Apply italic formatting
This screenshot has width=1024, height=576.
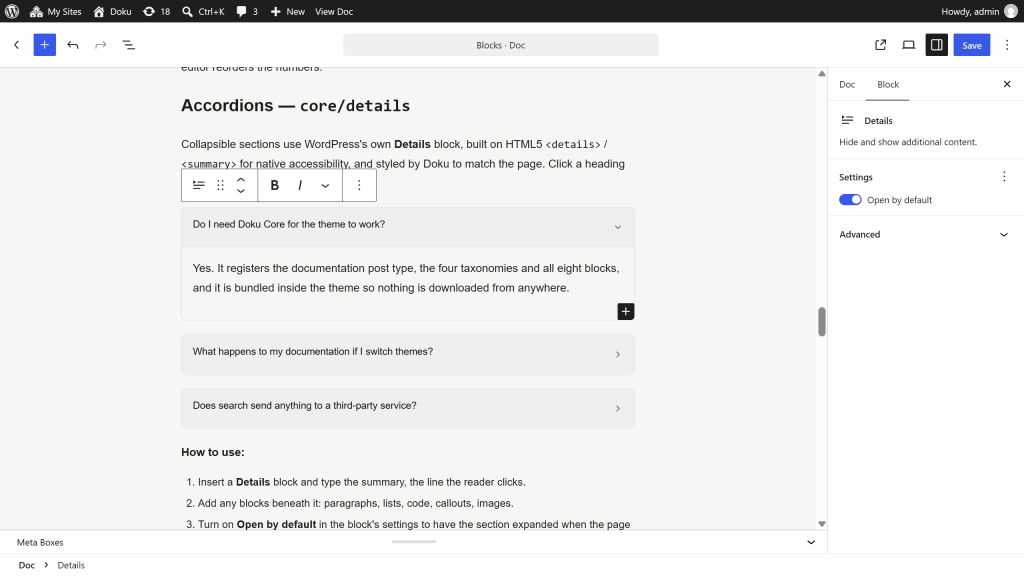click(x=300, y=185)
